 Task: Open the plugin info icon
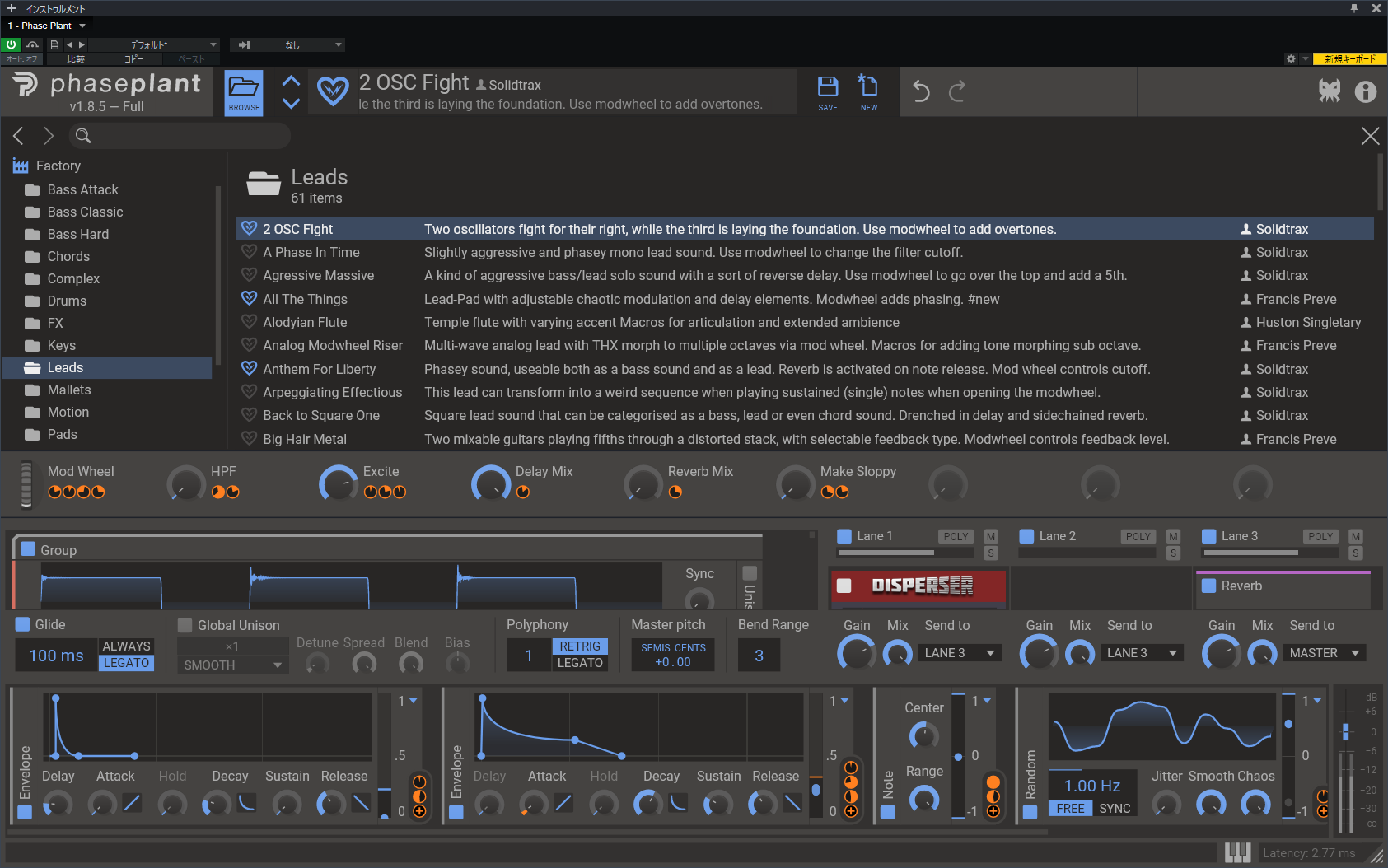[x=1366, y=91]
